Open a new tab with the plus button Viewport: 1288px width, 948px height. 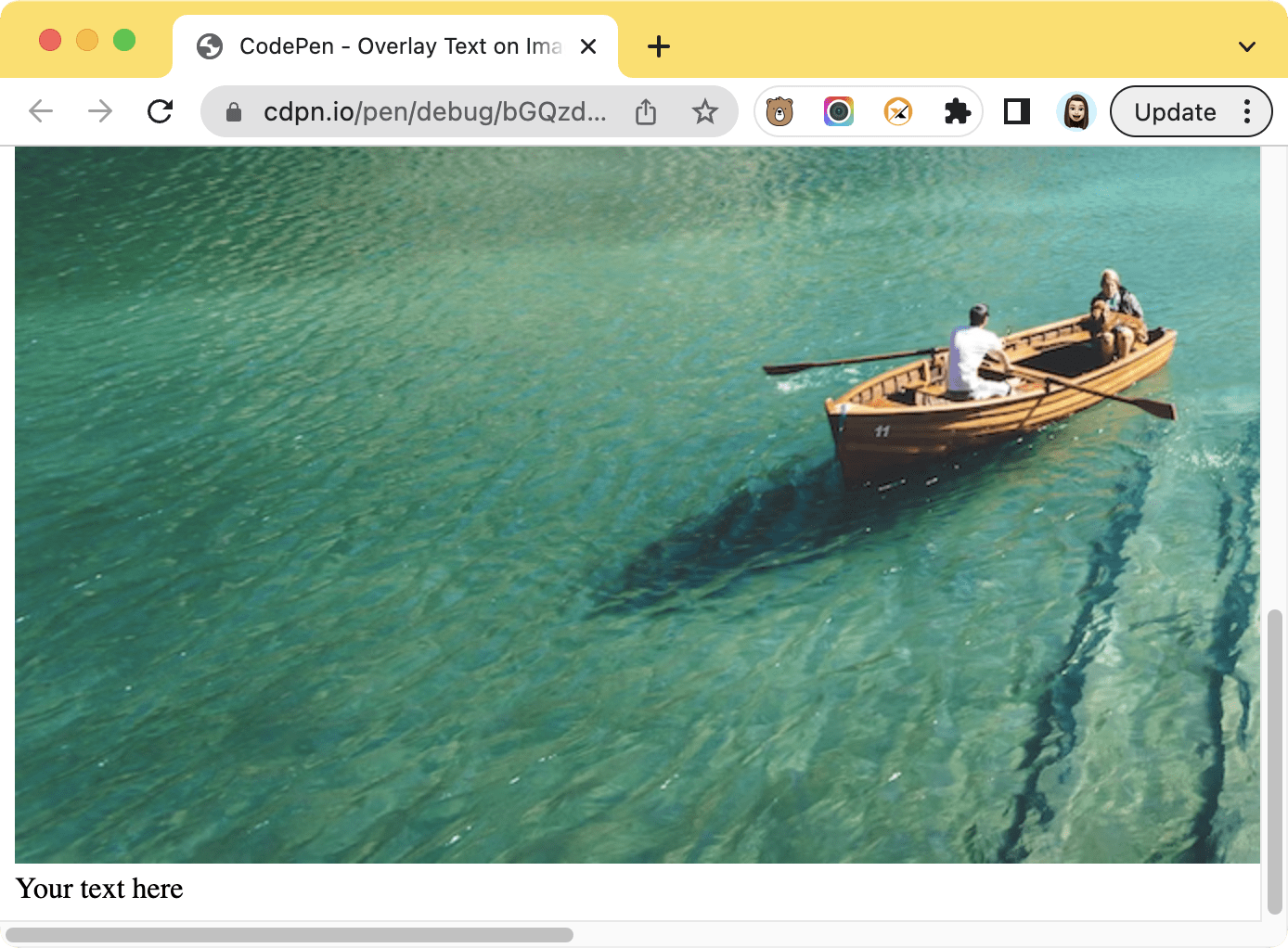[658, 45]
